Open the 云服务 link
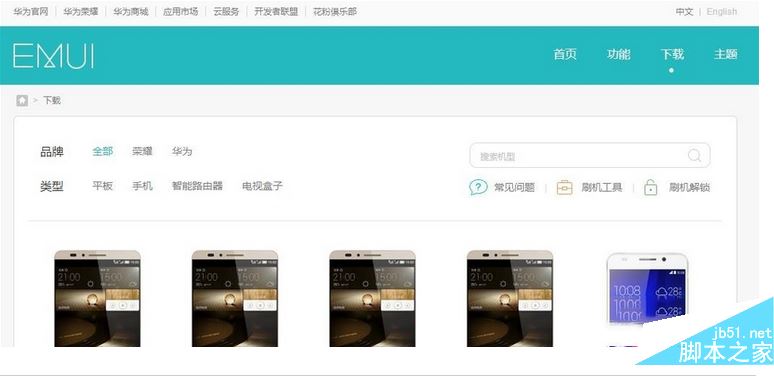This screenshot has width=774, height=377. point(226,11)
